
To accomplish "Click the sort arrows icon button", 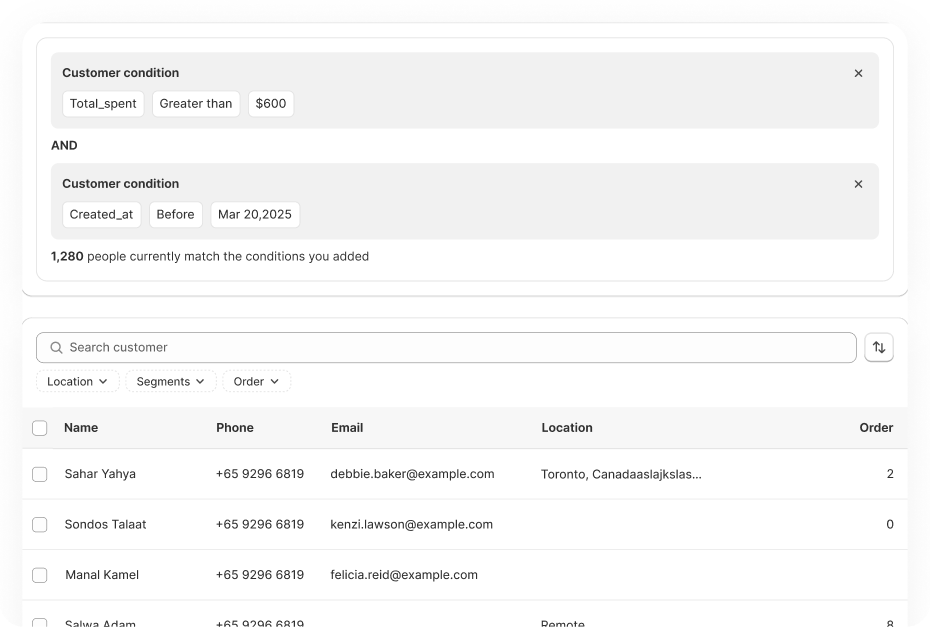I will (879, 347).
